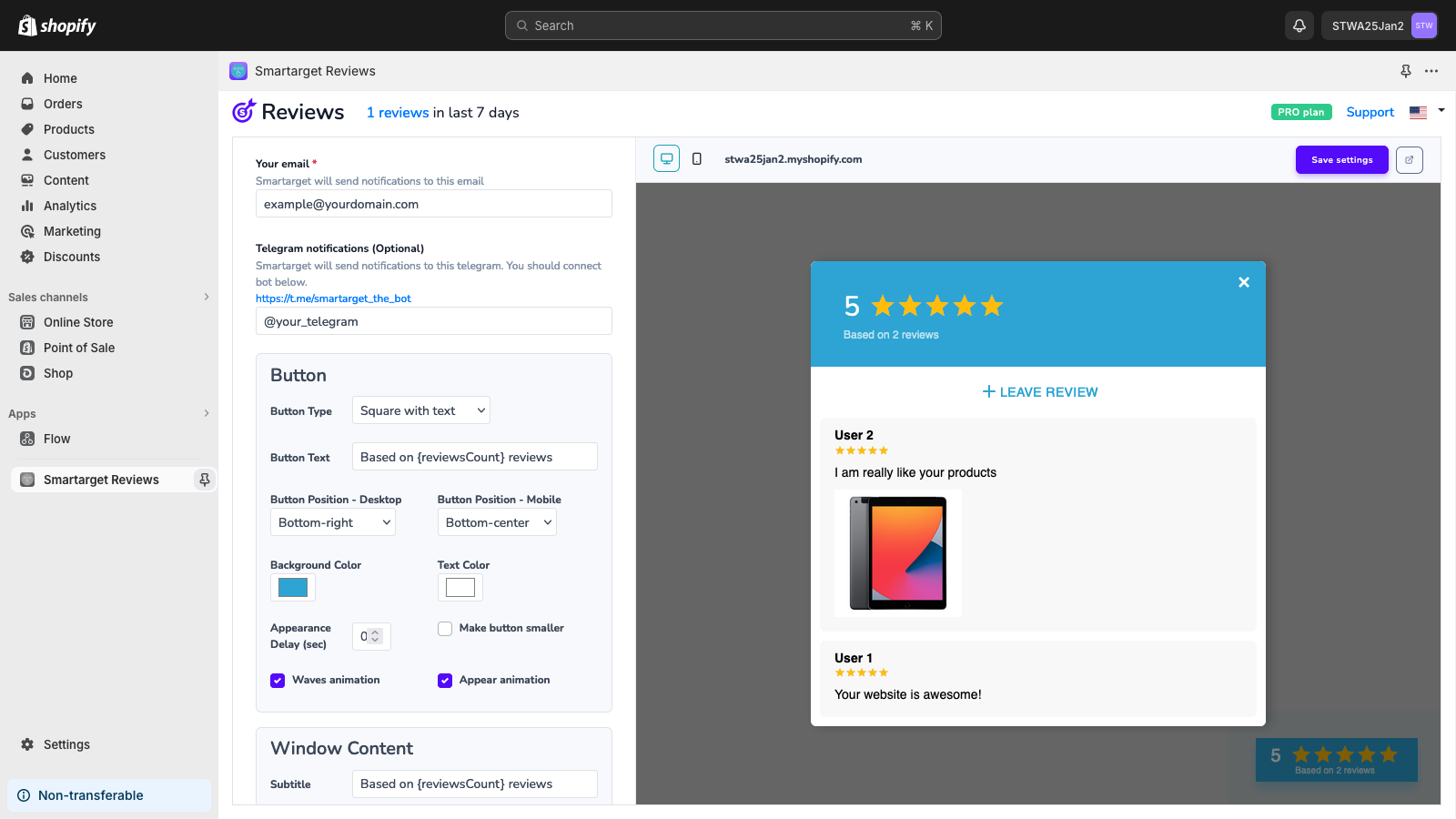
Task: Click the Point of Sale icon
Action: 27,348
